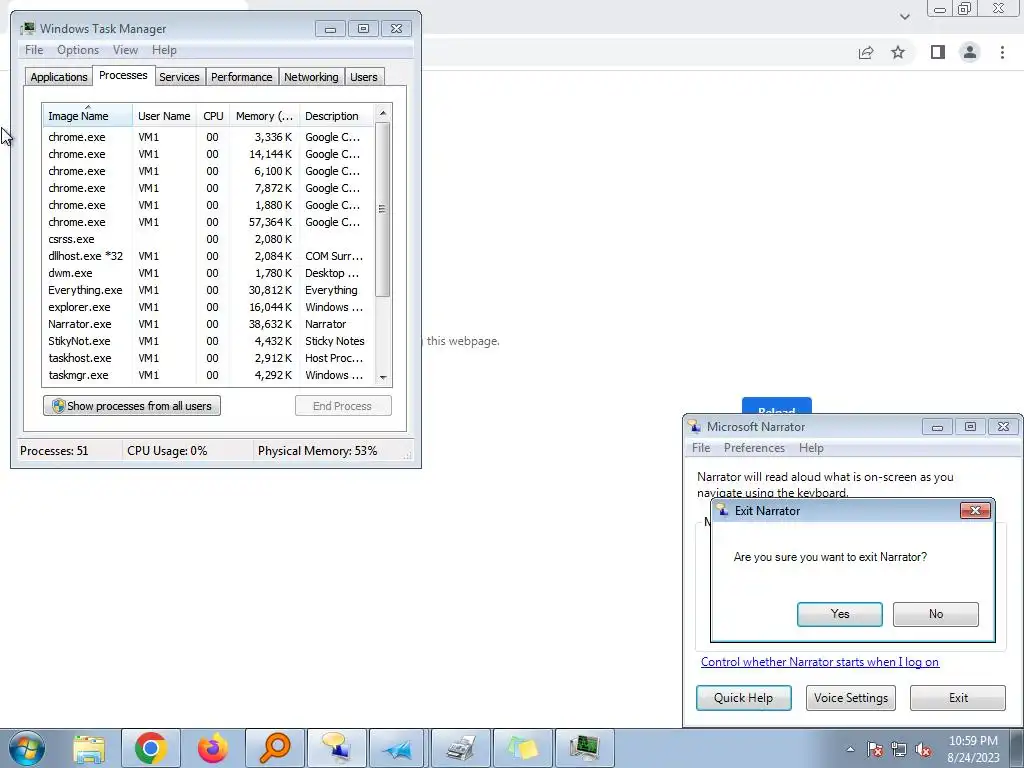Click the process list scrollbar down arrow

click(x=383, y=377)
